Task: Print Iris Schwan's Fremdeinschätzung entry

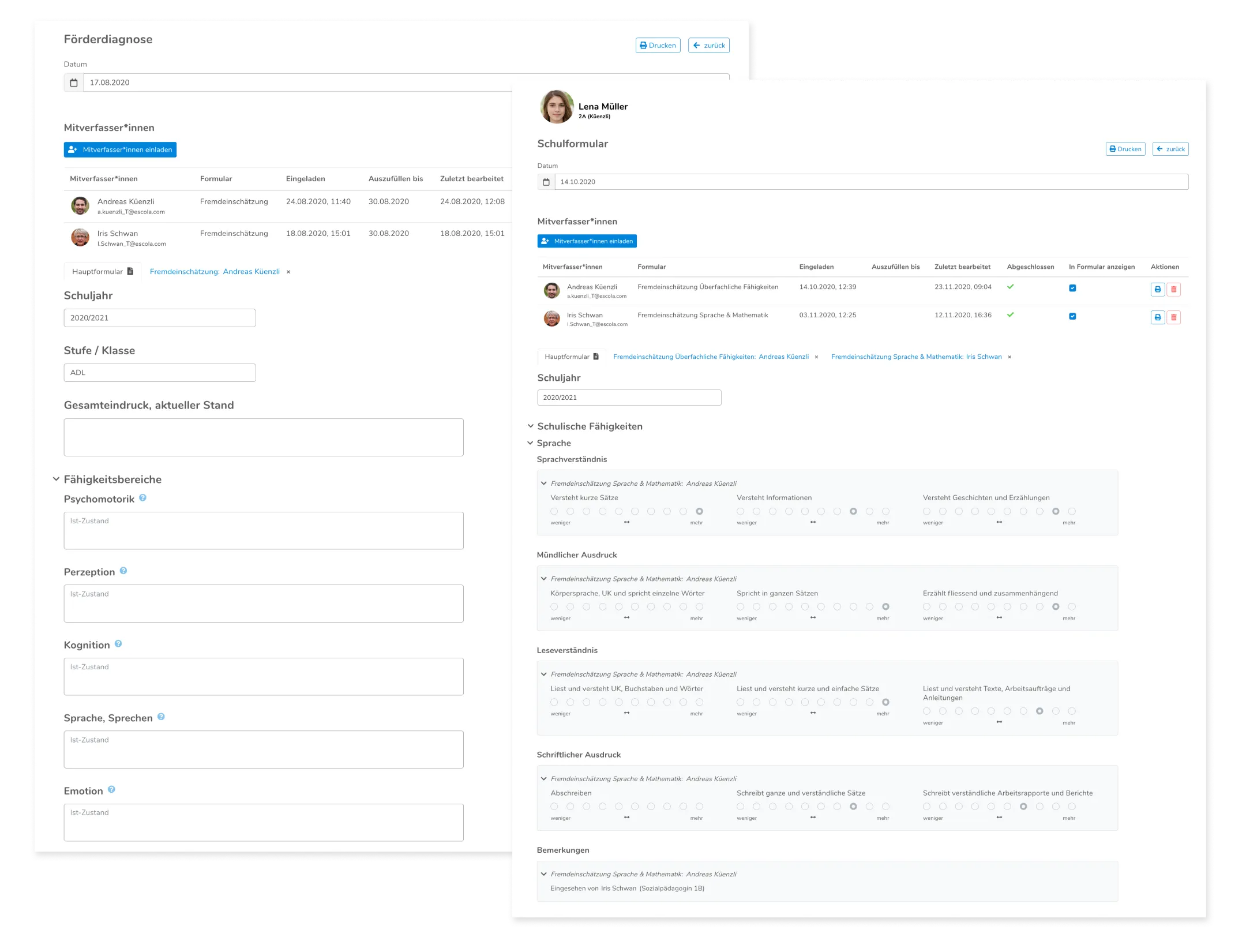Action: (1158, 317)
